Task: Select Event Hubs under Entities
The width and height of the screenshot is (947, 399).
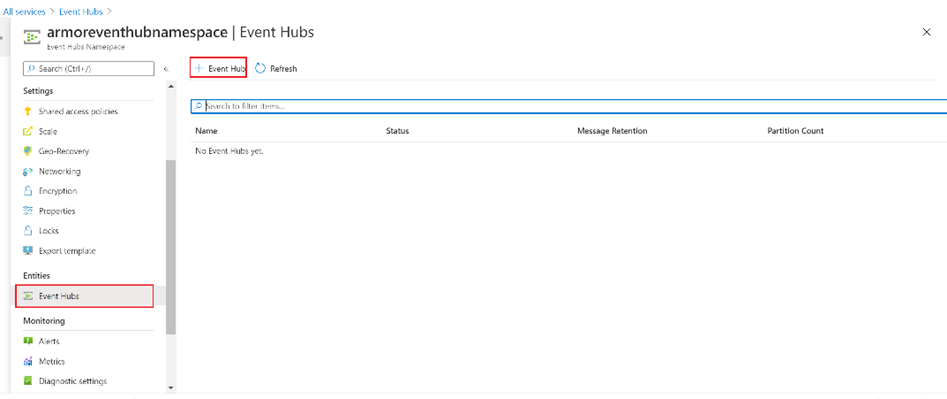Action: [x=85, y=296]
